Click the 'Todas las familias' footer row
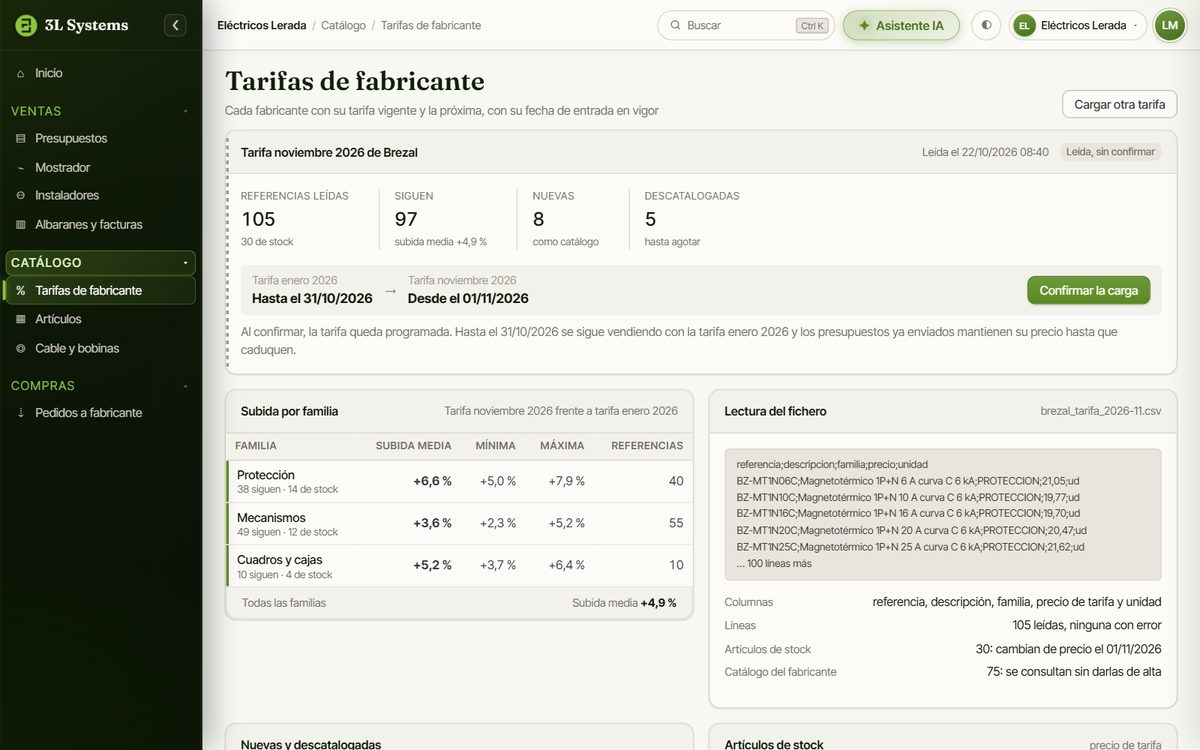This screenshot has width=1200, height=750. pos(459,603)
